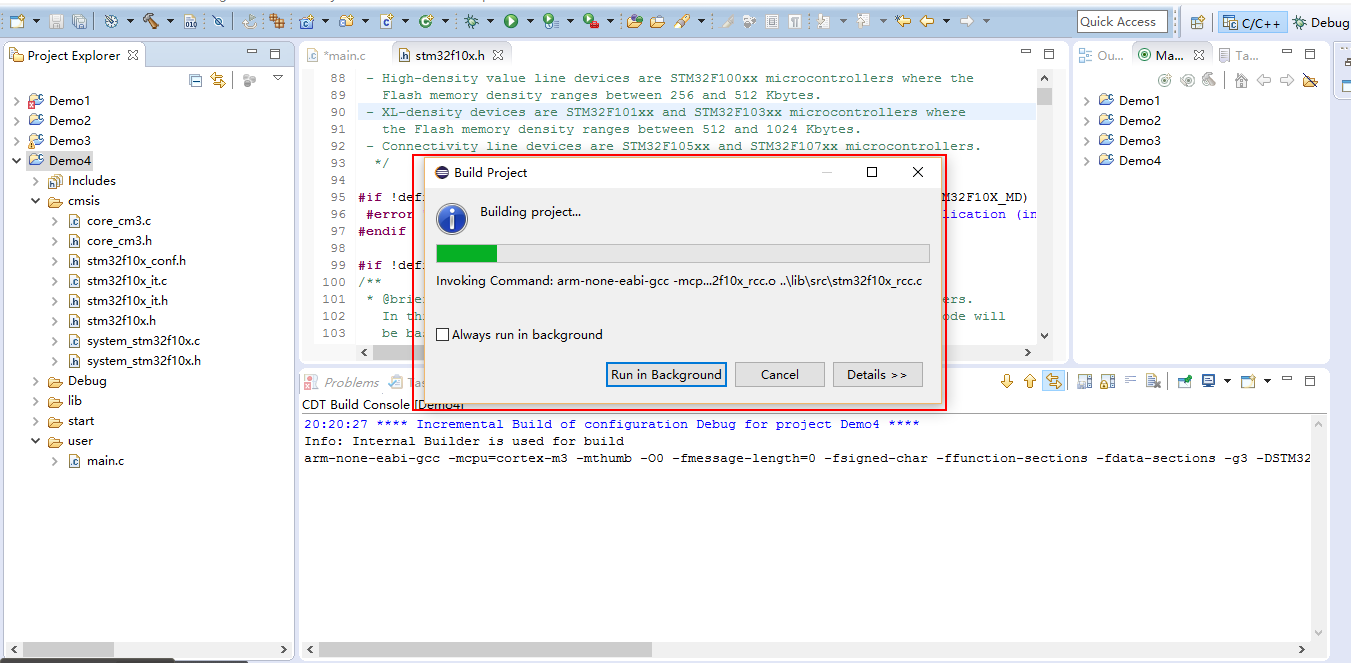Collapse the cmsis folder
This screenshot has width=1351, height=663.
(x=35, y=201)
